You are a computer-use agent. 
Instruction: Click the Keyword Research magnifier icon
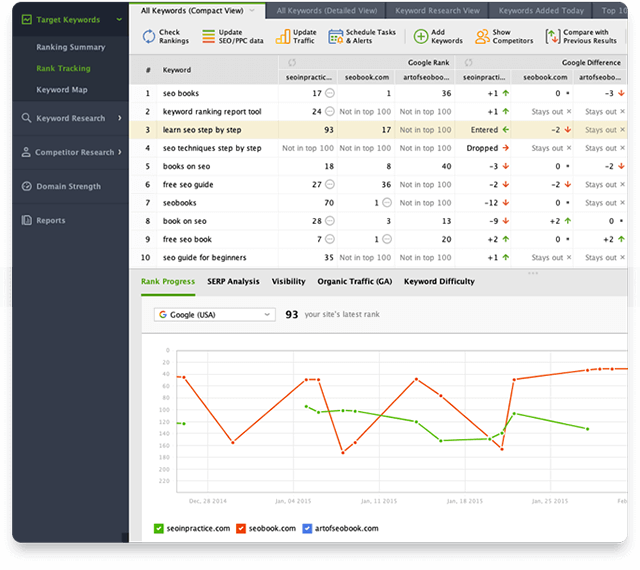[x=26, y=118]
